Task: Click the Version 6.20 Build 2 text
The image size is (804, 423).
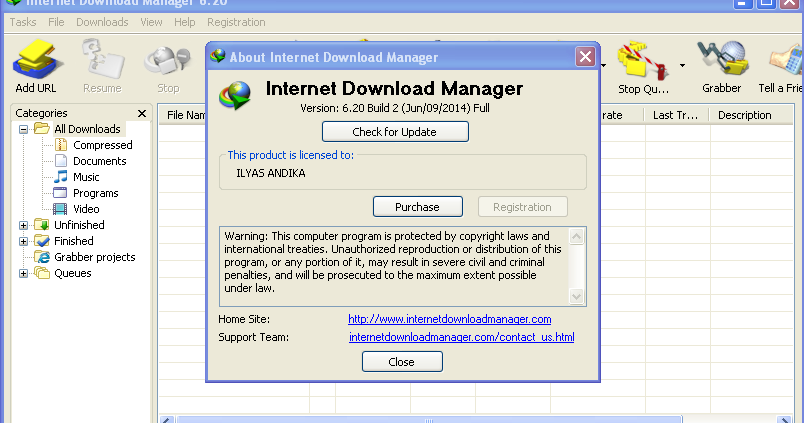Action: [x=395, y=108]
